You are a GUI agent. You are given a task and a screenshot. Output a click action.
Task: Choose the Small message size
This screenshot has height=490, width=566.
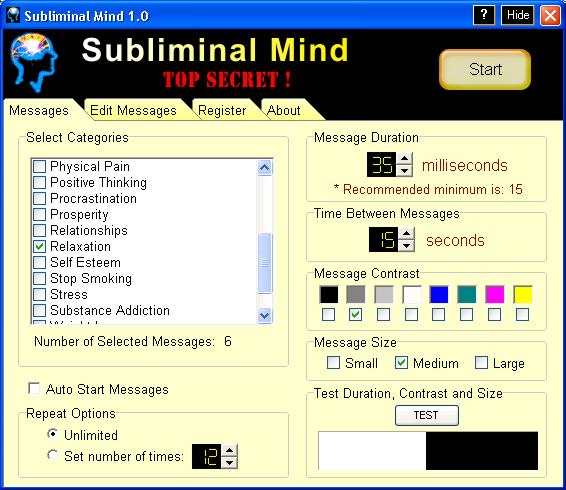(x=333, y=363)
